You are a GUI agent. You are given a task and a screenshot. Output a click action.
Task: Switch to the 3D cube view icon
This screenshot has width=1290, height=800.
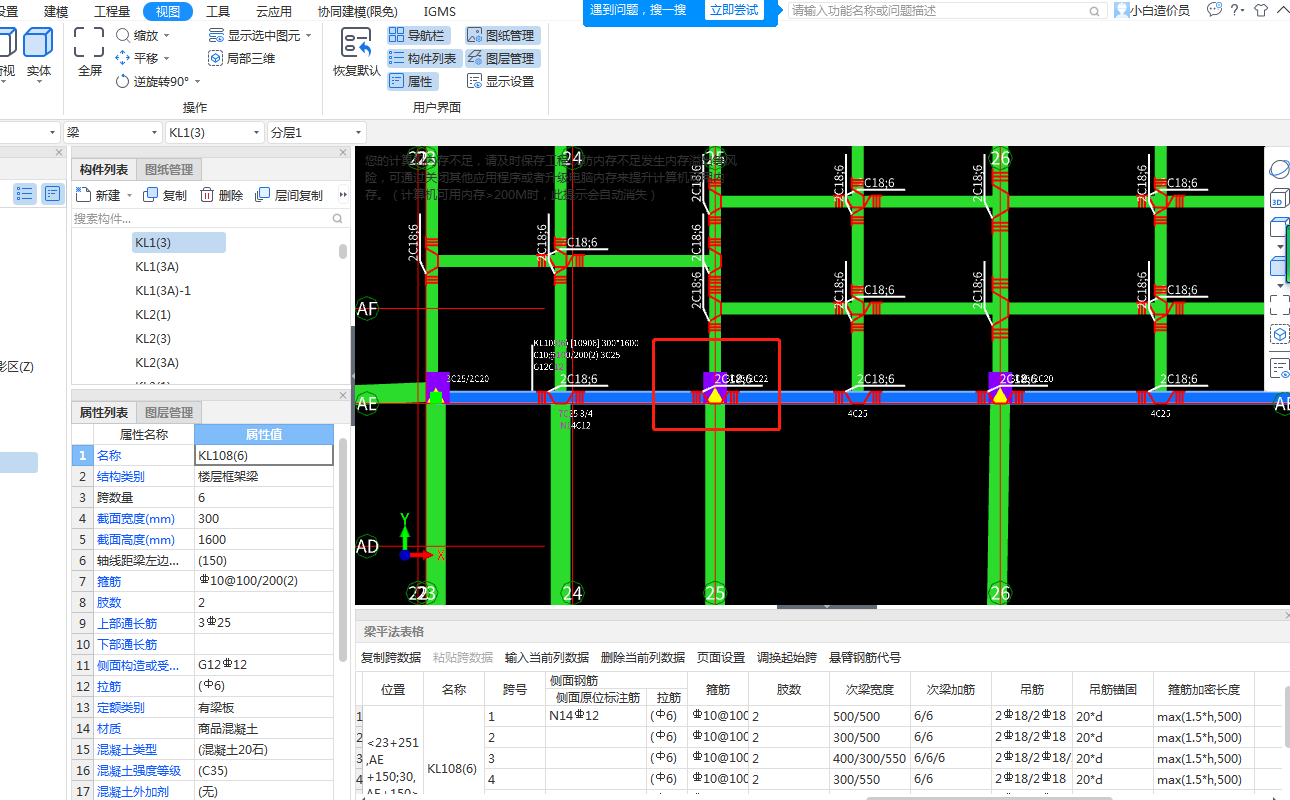pyautogui.click(x=1279, y=200)
